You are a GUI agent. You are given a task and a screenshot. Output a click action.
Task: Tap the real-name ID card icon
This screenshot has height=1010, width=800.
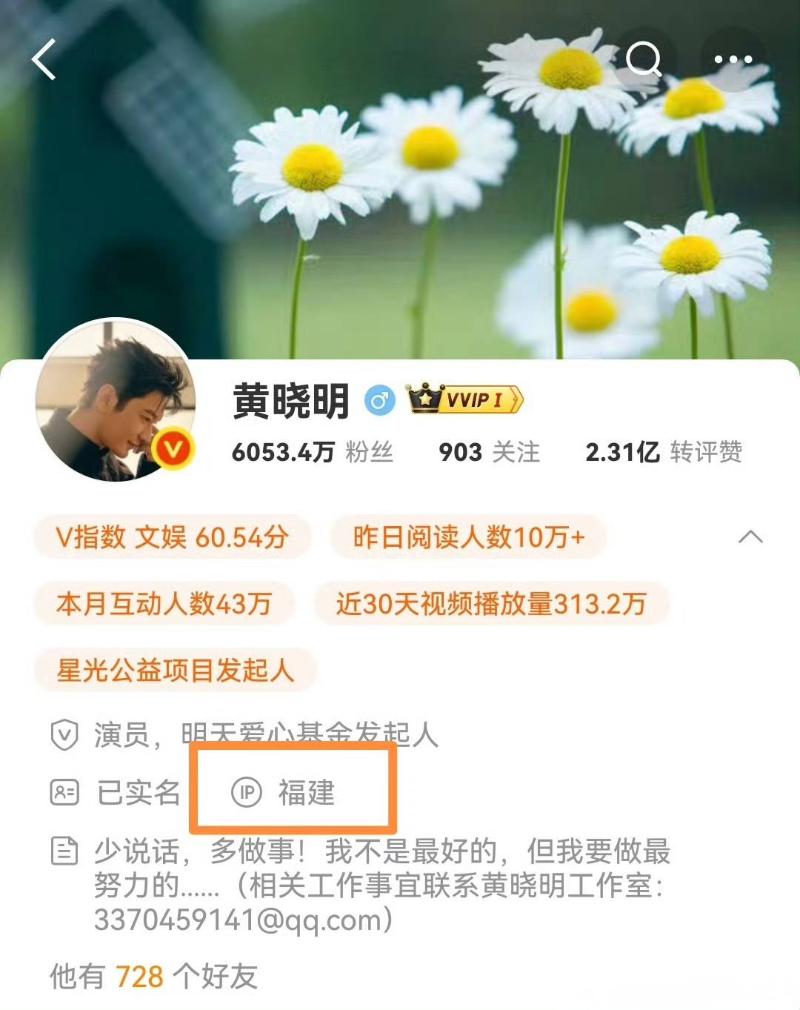(x=64, y=792)
